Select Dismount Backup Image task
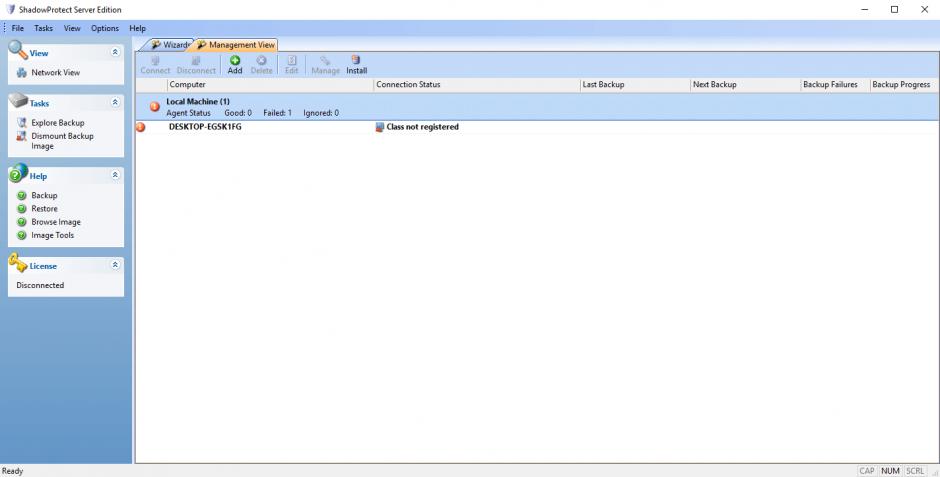Image resolution: width=940 pixels, height=477 pixels. click(62, 141)
